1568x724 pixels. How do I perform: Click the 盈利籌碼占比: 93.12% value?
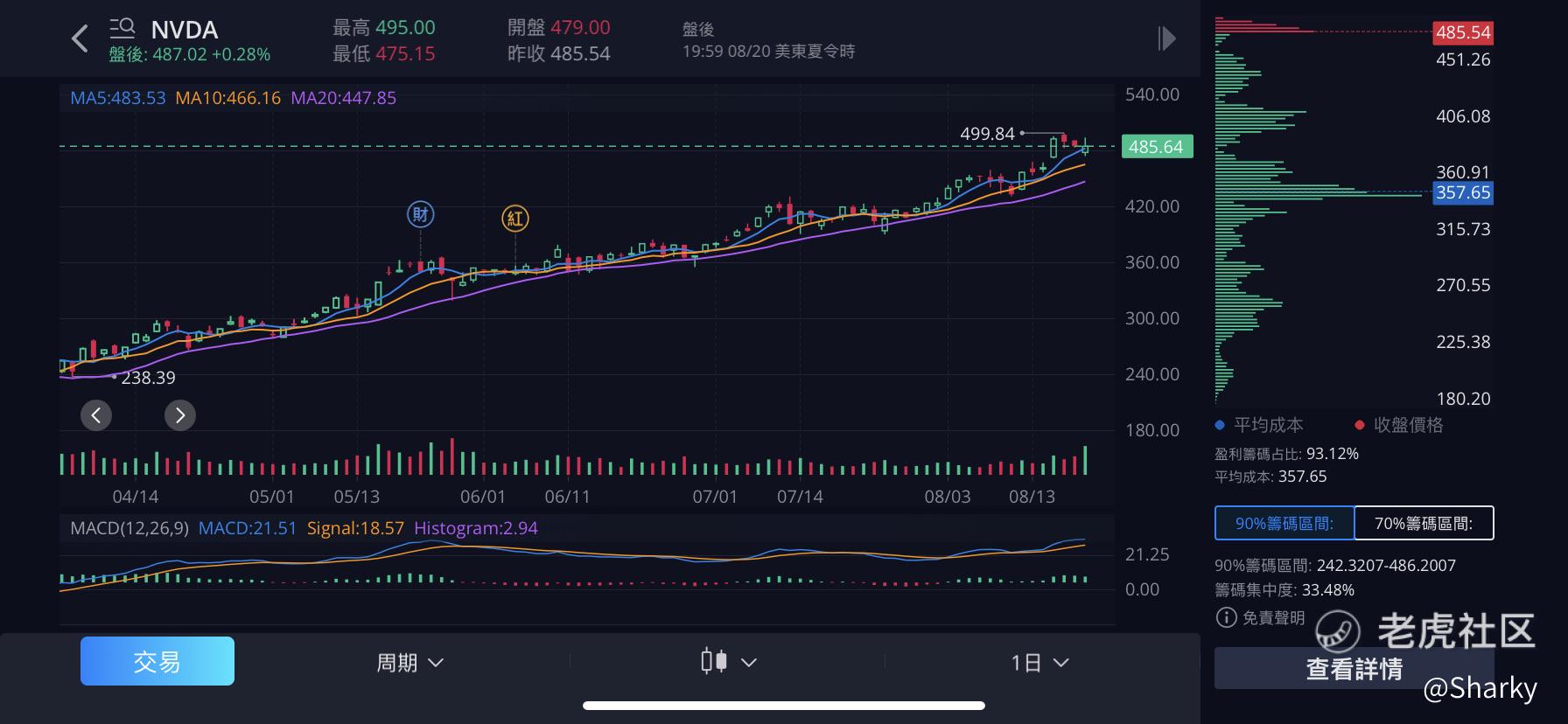[x=1287, y=453]
